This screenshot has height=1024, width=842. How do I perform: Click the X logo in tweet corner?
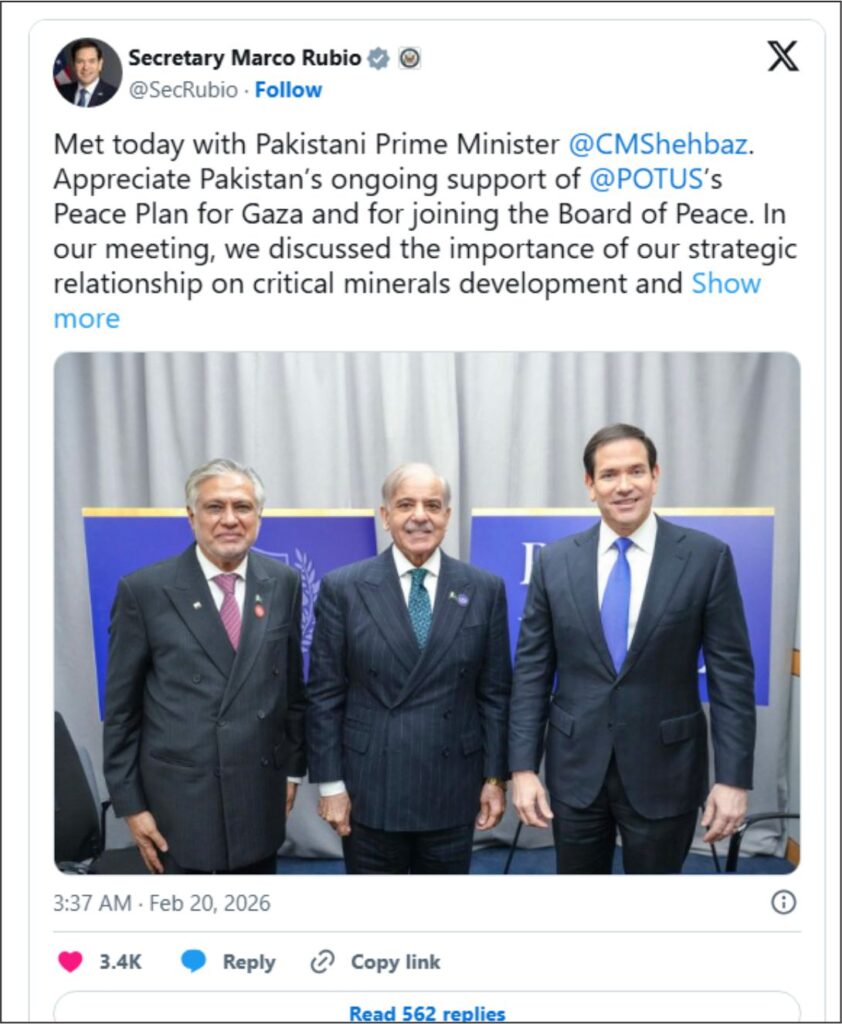(783, 57)
